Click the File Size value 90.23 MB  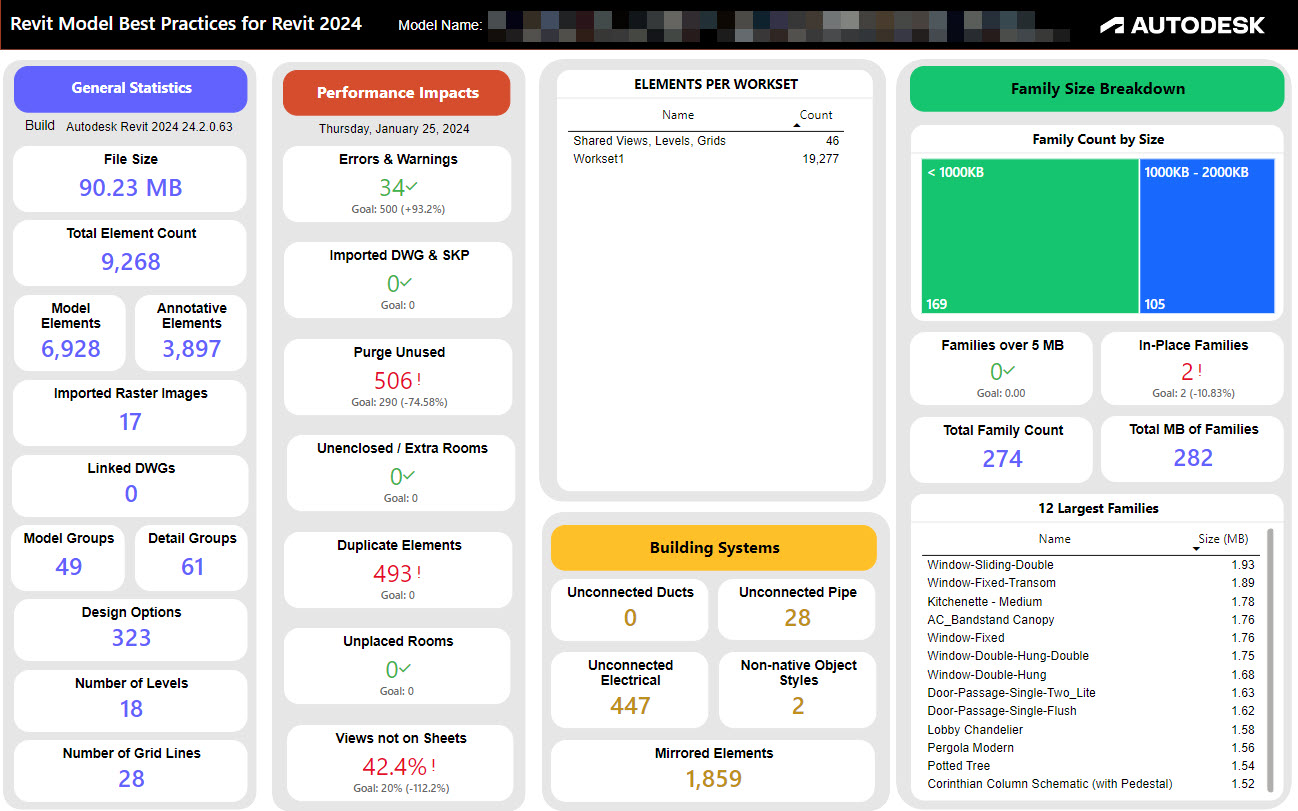point(131,188)
